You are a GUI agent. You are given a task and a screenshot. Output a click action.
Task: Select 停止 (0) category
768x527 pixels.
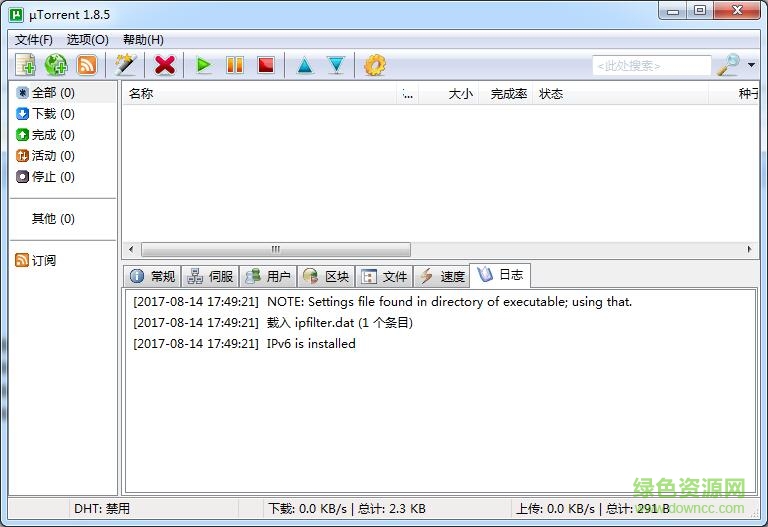tap(46, 177)
